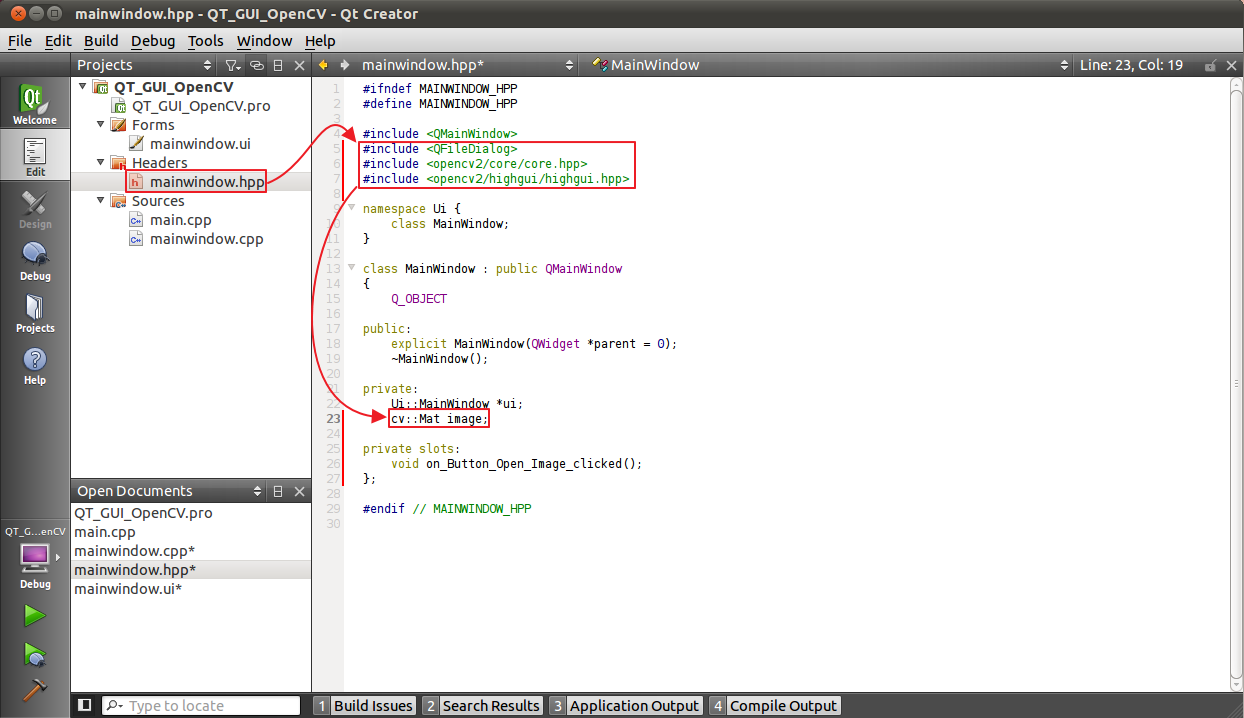Open the Tools menu
The height and width of the screenshot is (718, 1244).
(x=206, y=41)
